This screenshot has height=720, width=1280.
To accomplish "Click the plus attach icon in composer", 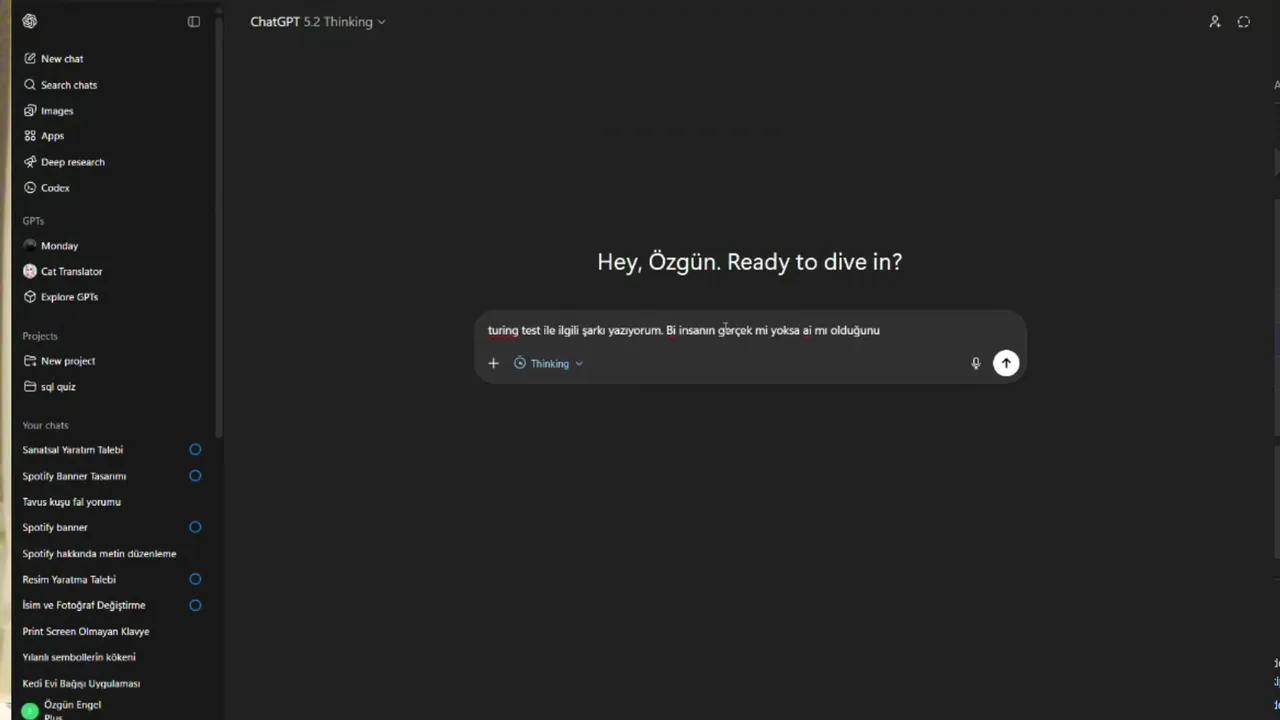I will pyautogui.click(x=493, y=364).
